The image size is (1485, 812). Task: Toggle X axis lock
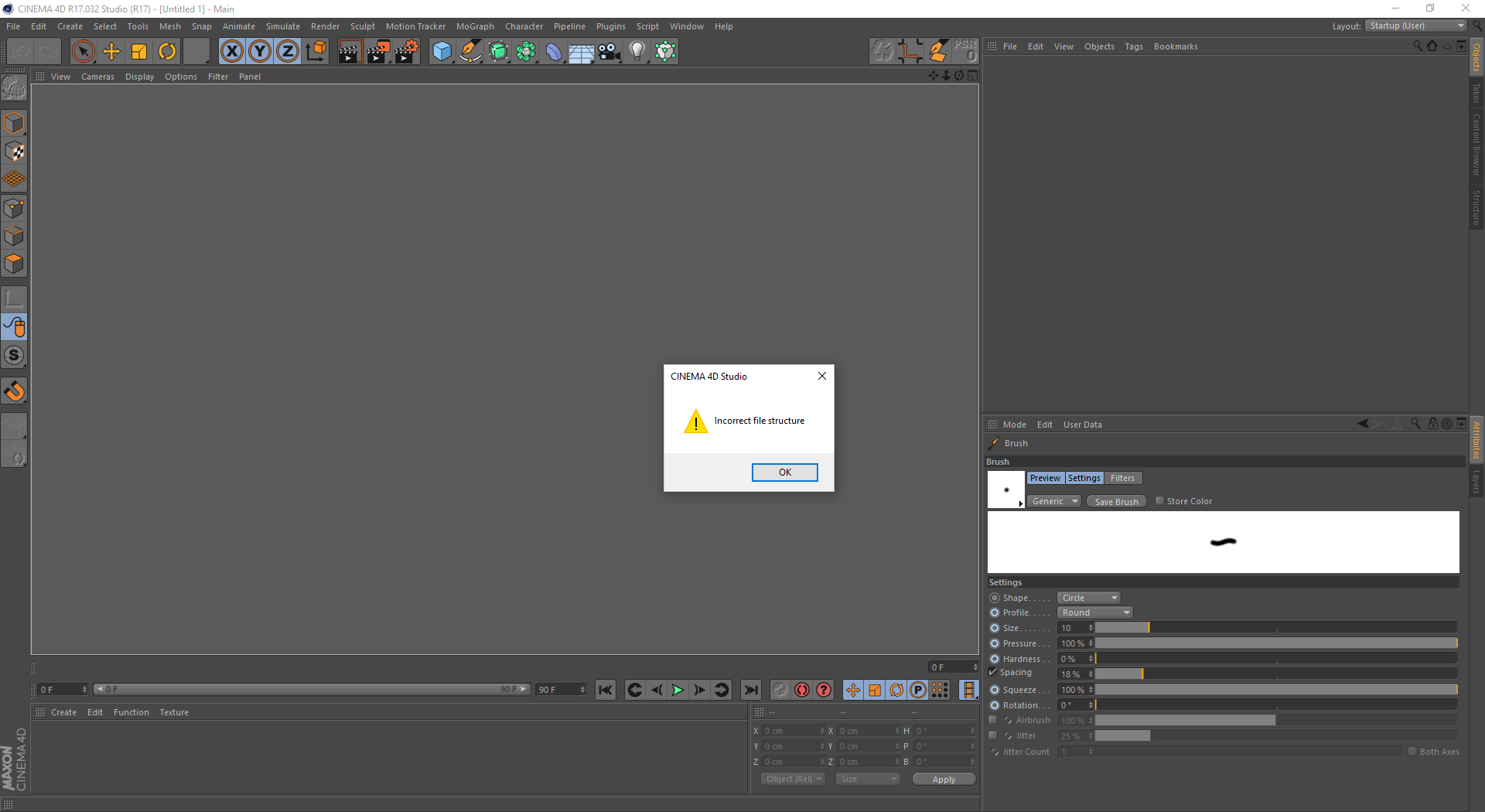[231, 52]
